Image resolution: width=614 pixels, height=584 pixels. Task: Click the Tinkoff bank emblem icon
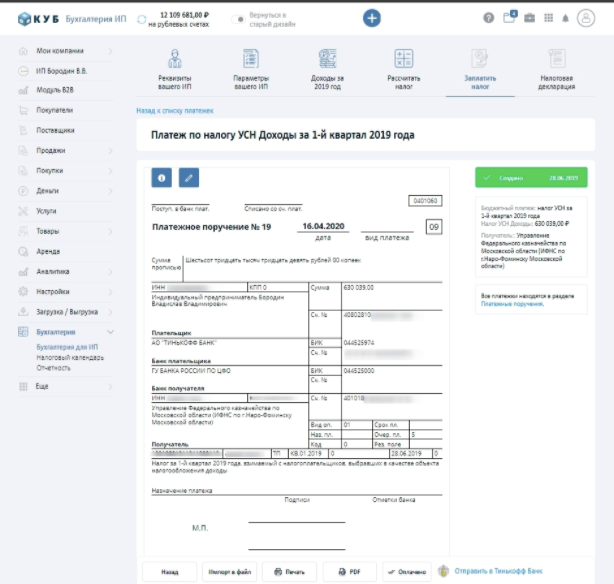click(443, 571)
